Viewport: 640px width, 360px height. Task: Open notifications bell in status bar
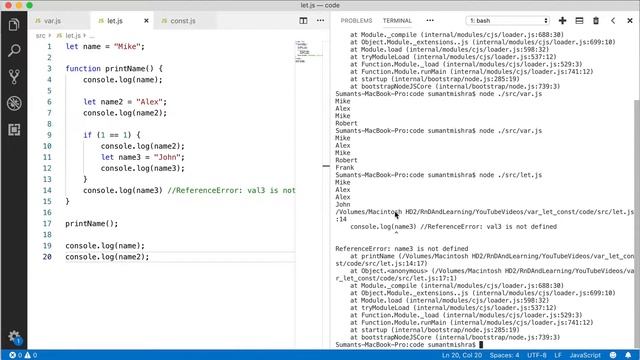(628, 355)
